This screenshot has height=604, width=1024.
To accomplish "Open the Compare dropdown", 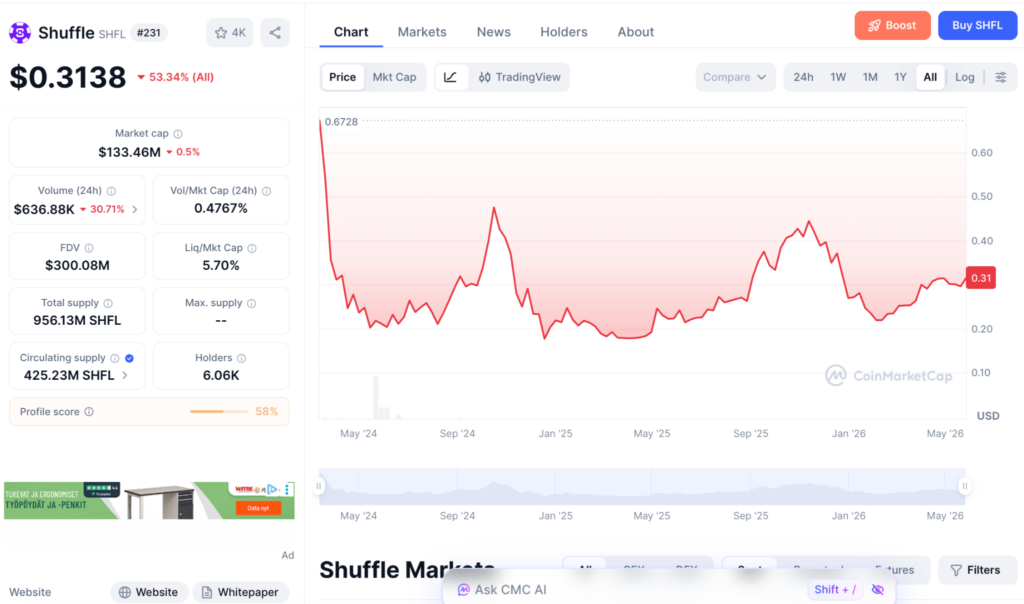I will coord(735,77).
